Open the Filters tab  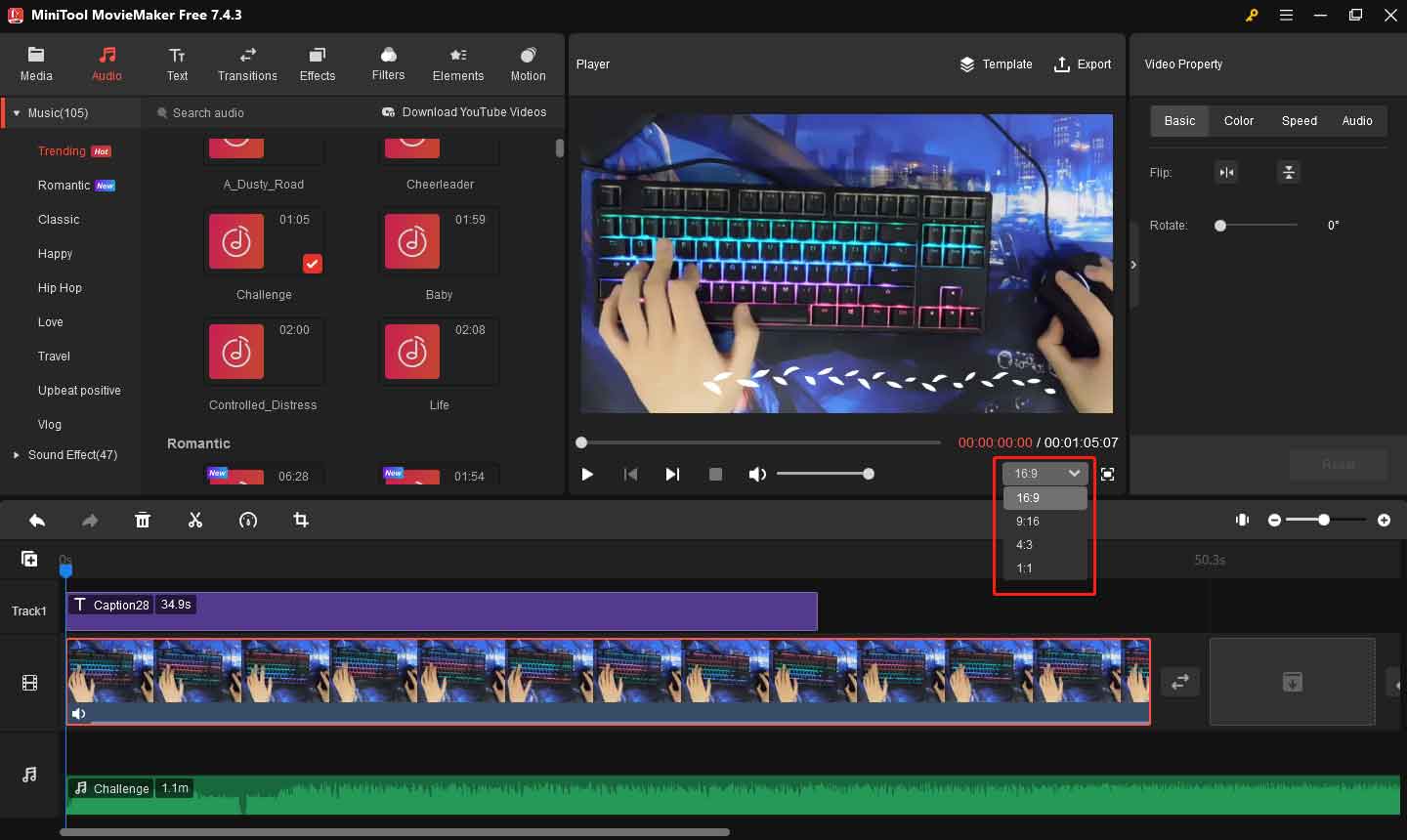[x=388, y=63]
